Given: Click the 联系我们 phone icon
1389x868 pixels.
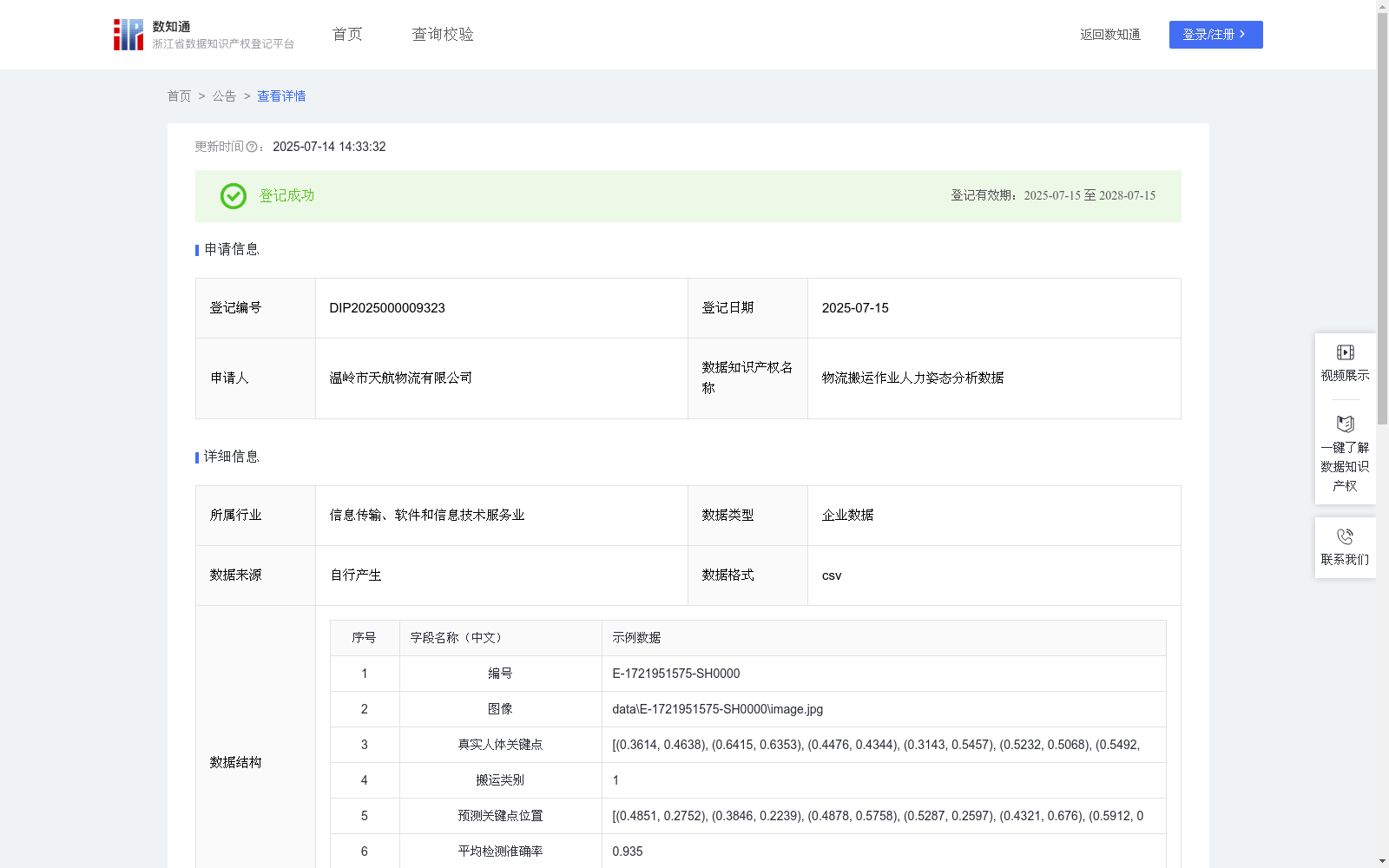Looking at the screenshot, I should coord(1345,536).
